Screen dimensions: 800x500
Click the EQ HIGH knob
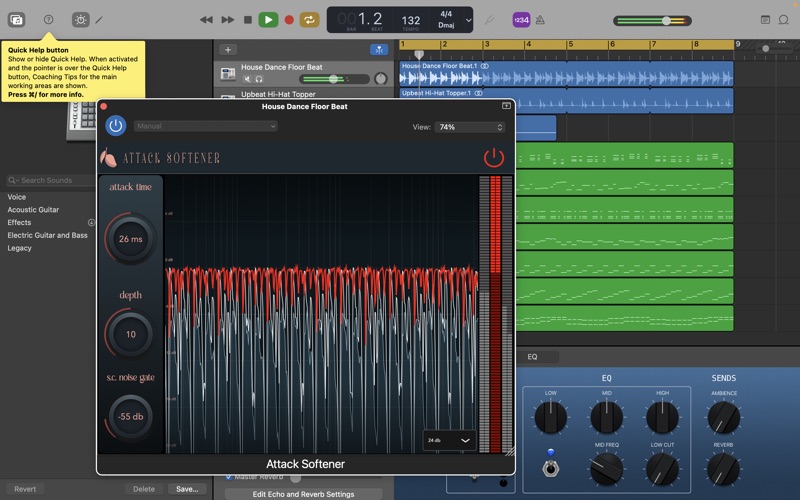662,417
